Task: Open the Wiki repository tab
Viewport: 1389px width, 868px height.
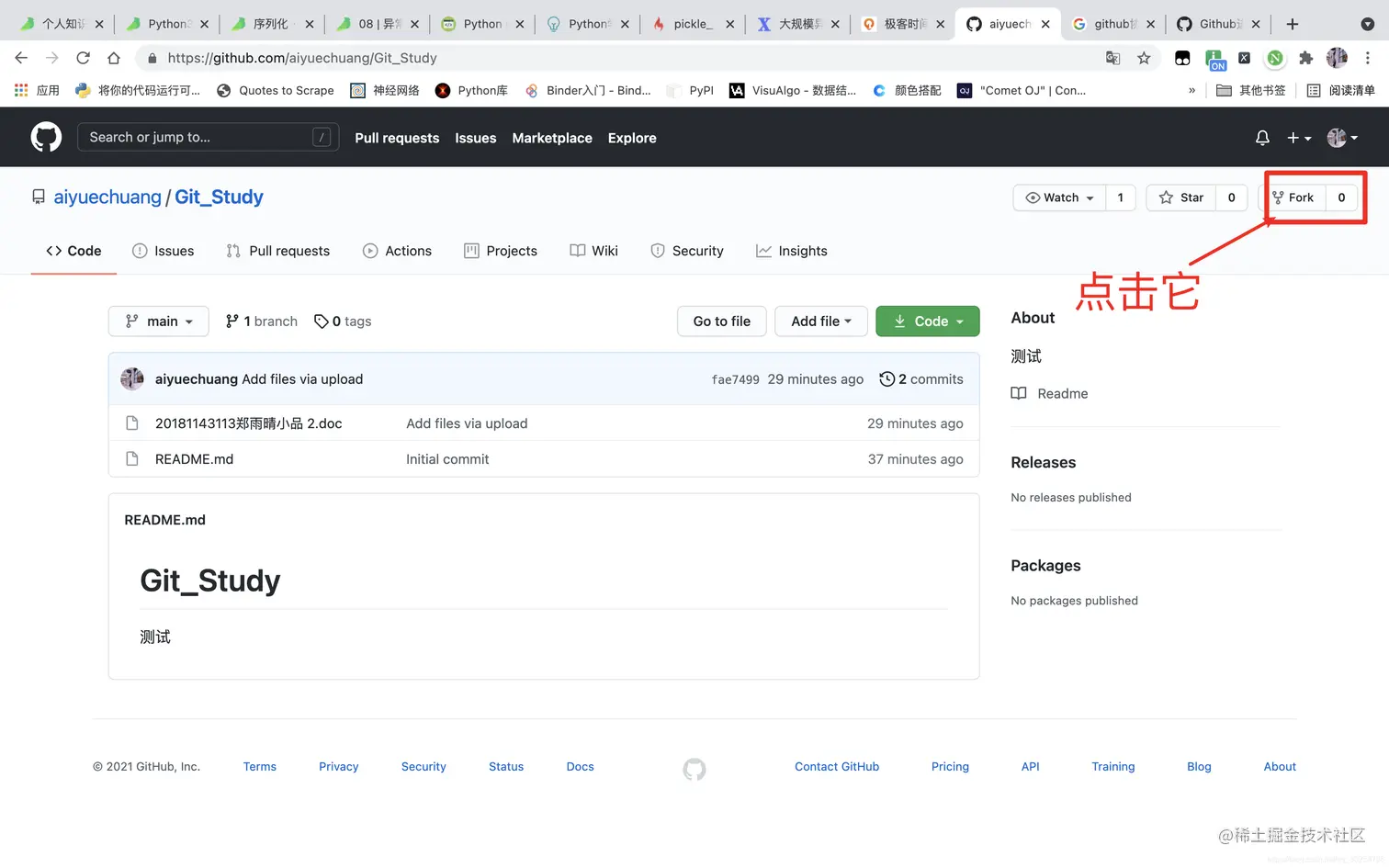Action: (x=593, y=251)
